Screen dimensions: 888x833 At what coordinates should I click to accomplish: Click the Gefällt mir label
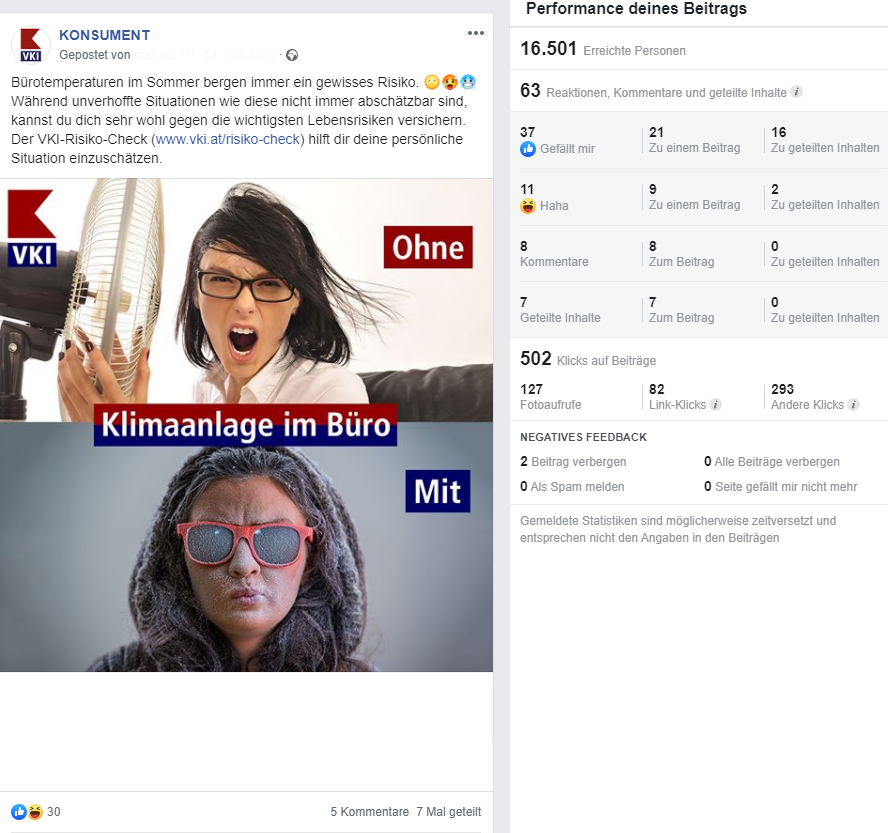pos(567,149)
